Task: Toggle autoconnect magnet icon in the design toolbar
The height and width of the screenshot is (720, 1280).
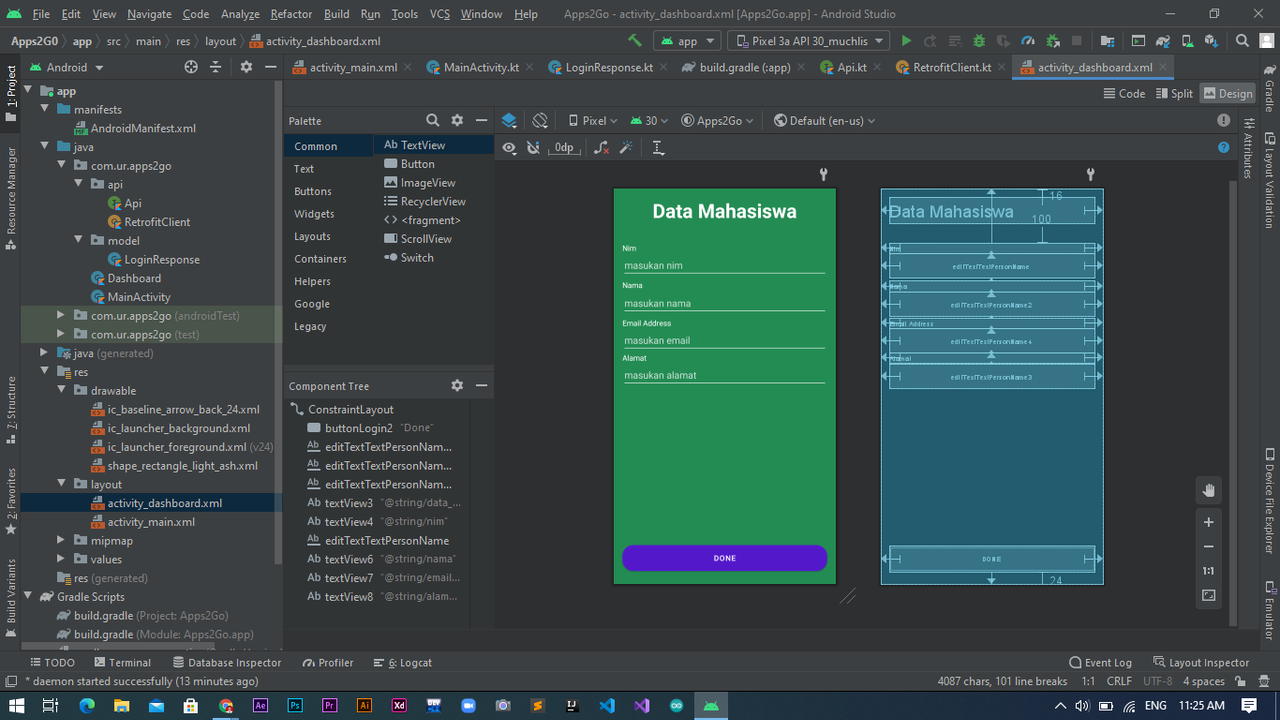Action: point(534,148)
